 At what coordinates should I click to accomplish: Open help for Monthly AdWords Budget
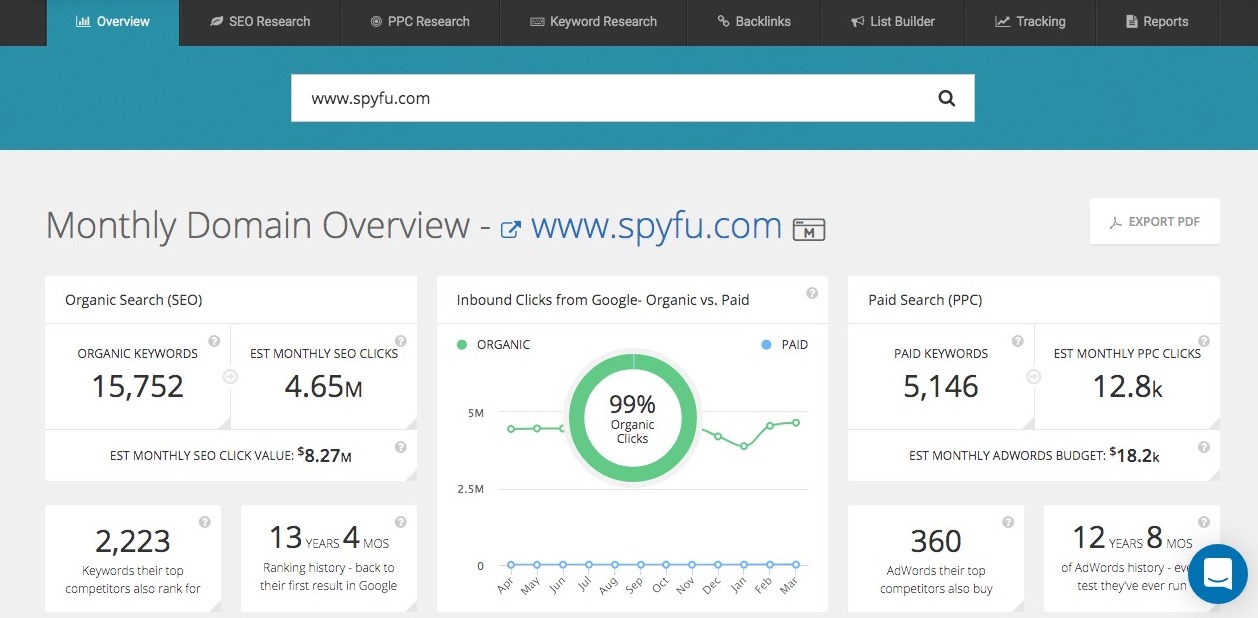[1204, 447]
